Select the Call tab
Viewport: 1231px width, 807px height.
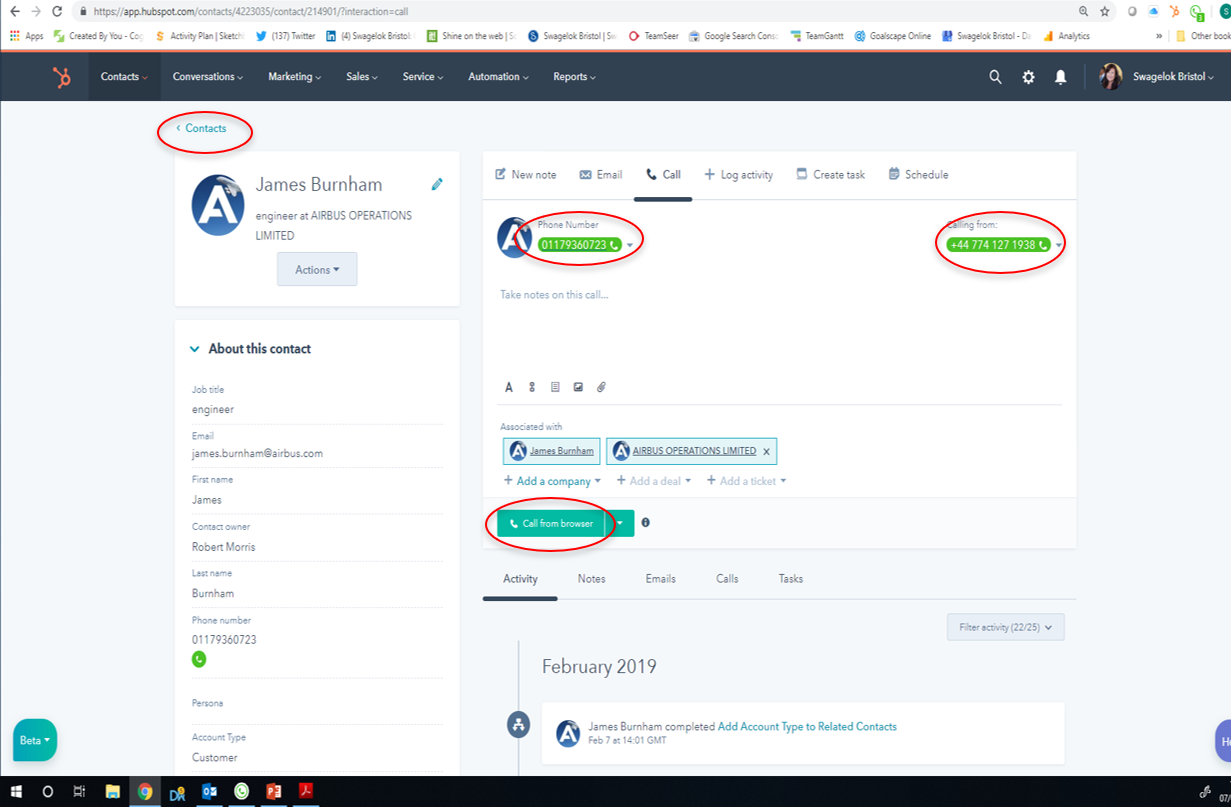click(663, 175)
